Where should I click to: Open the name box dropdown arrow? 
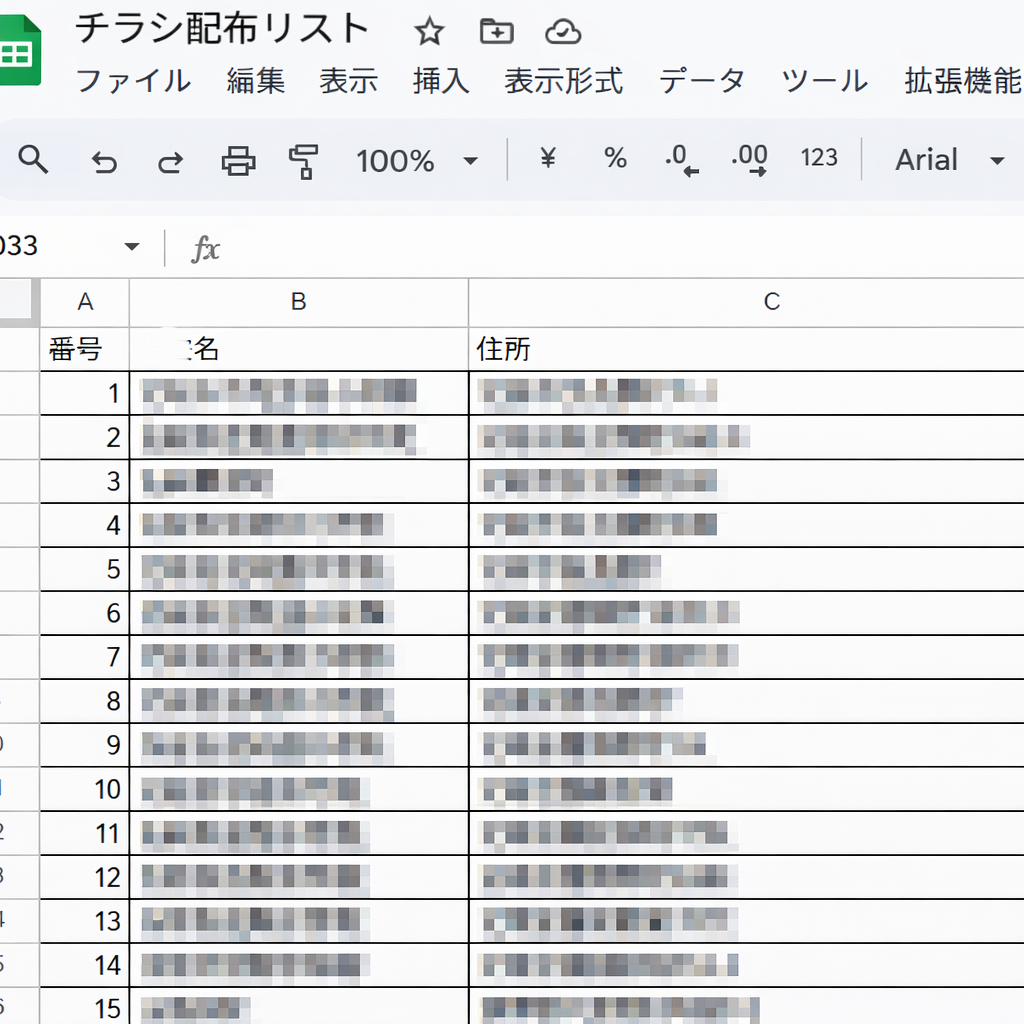(x=131, y=247)
